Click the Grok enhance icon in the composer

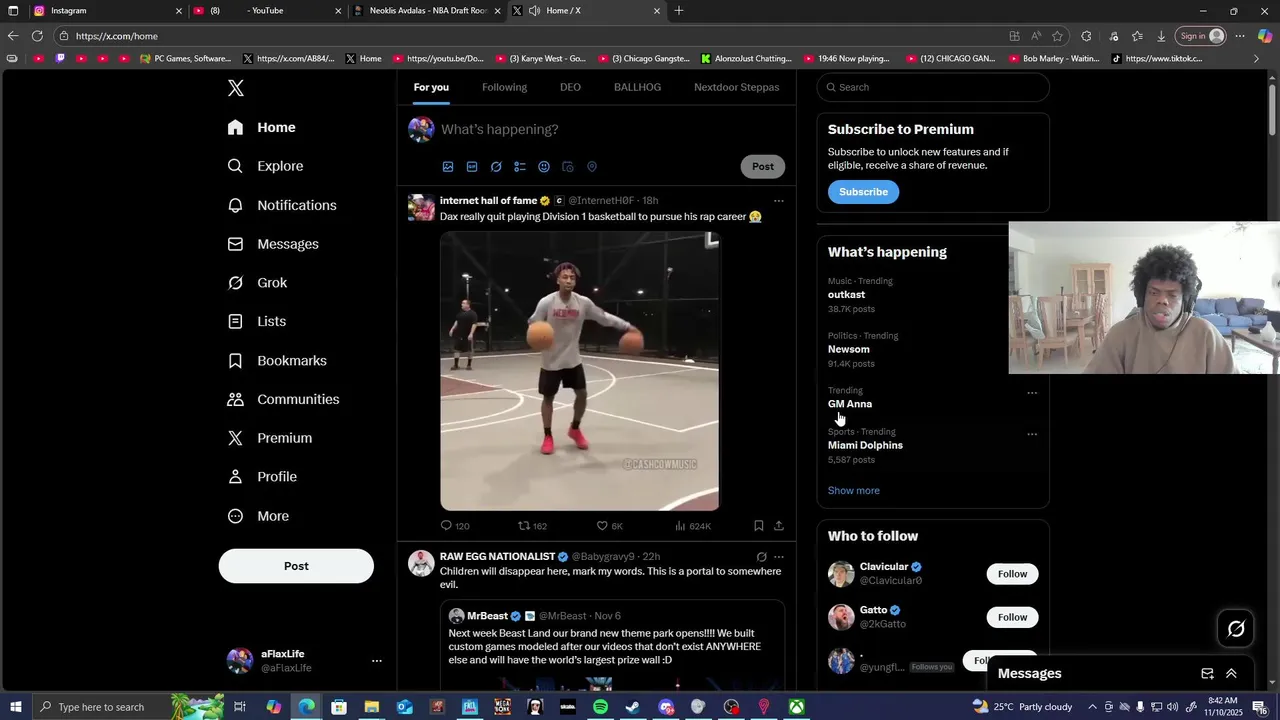click(496, 167)
